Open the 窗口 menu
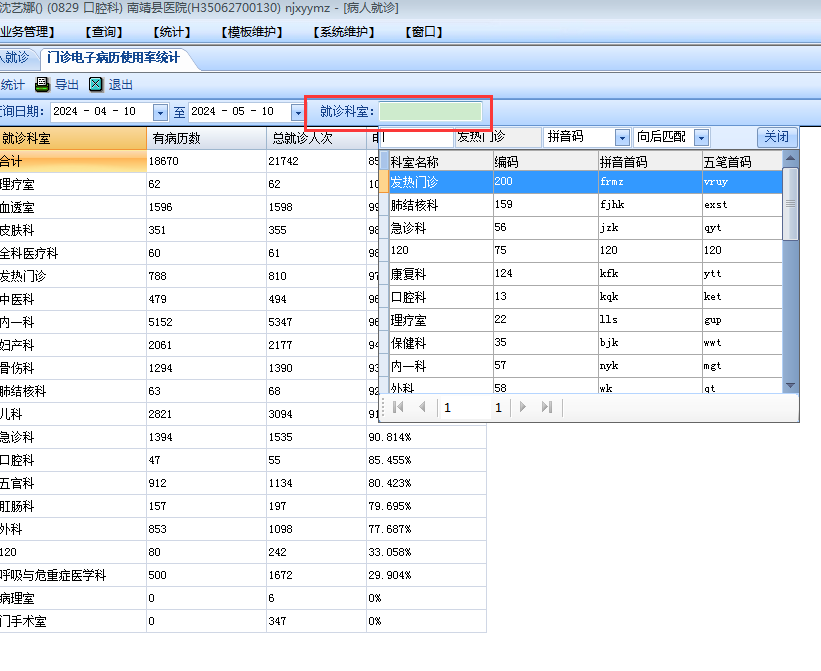The width and height of the screenshot is (821, 671). [424, 32]
